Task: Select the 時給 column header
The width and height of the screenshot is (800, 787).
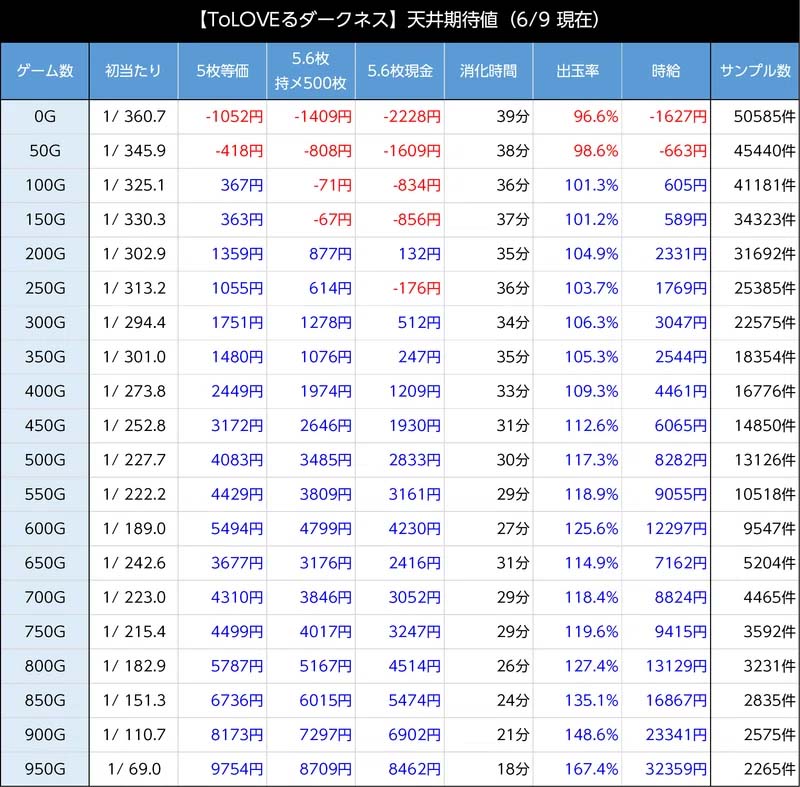Action: click(x=665, y=71)
